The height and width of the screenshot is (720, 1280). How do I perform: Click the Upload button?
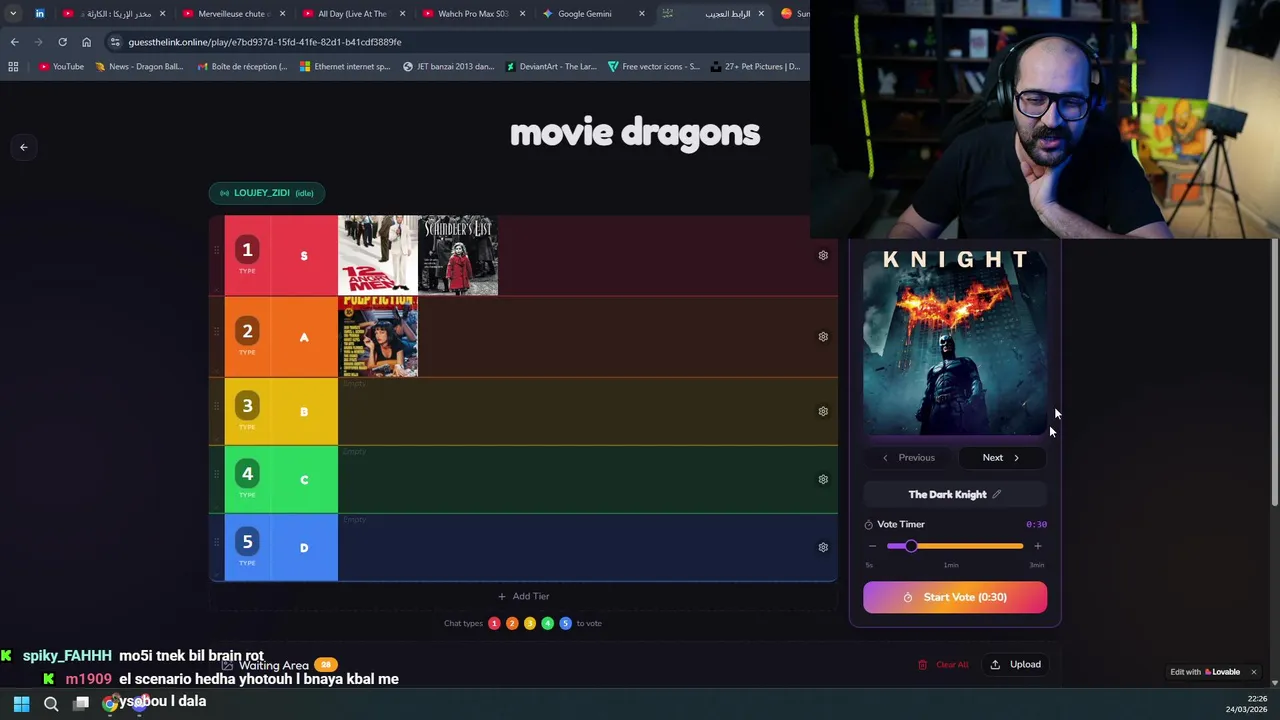coord(1016,664)
